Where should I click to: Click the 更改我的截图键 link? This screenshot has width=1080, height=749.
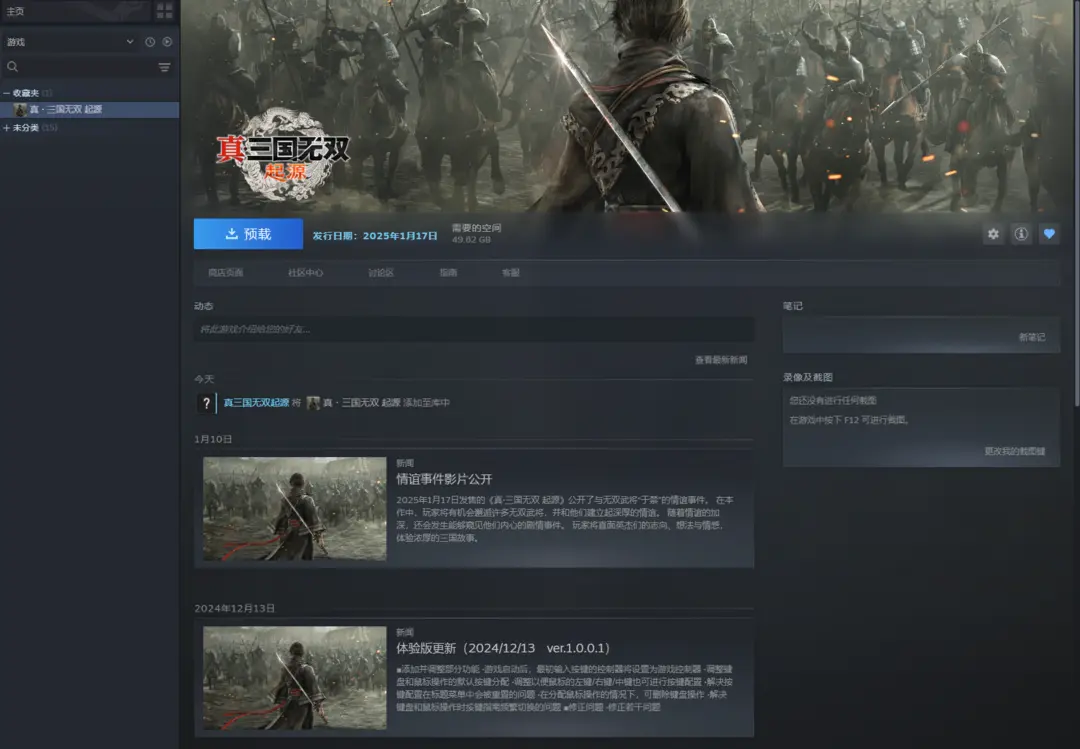[1015, 451]
